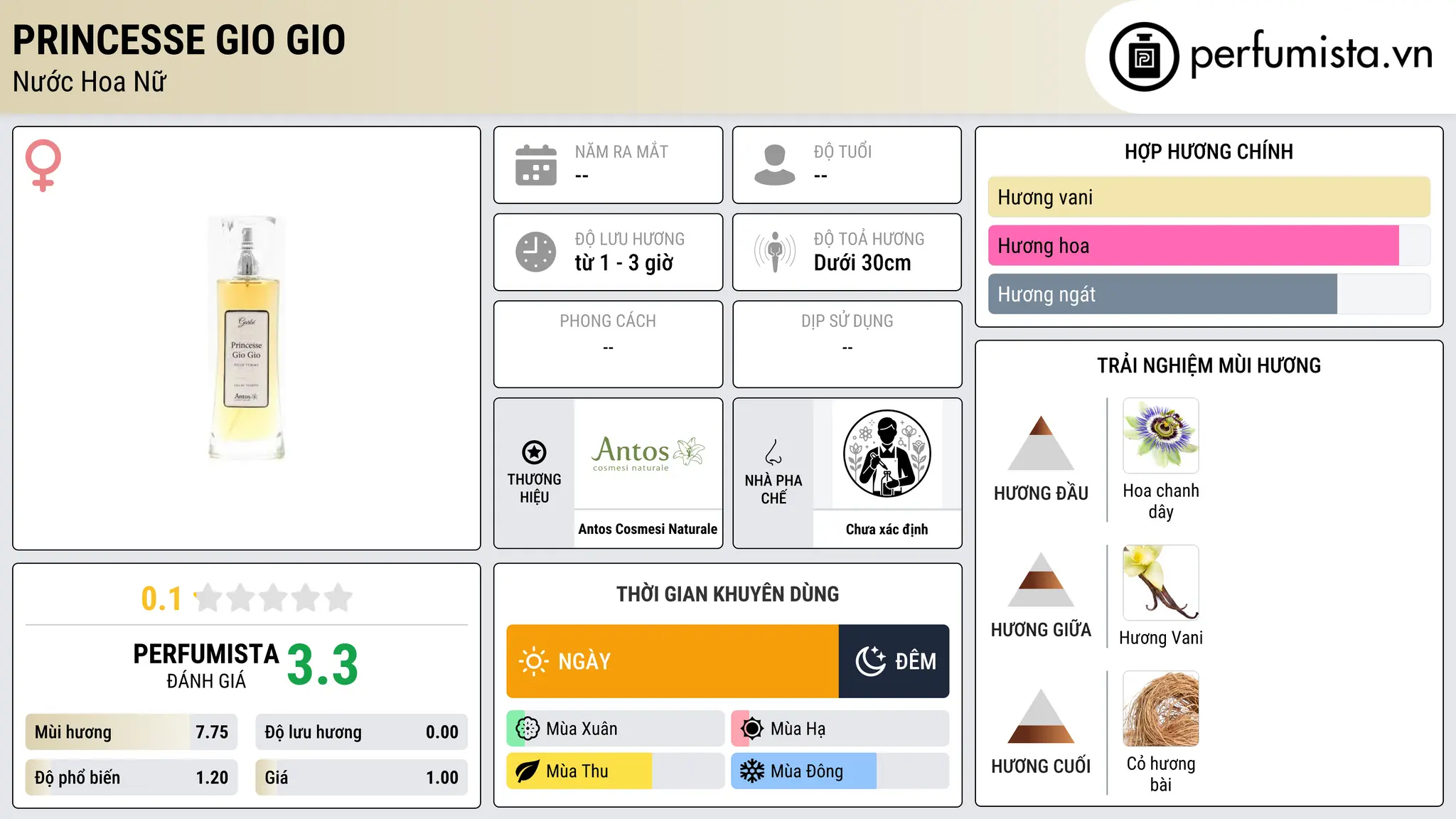Click the Trải nghiệm mùi hương heading

(1209, 365)
